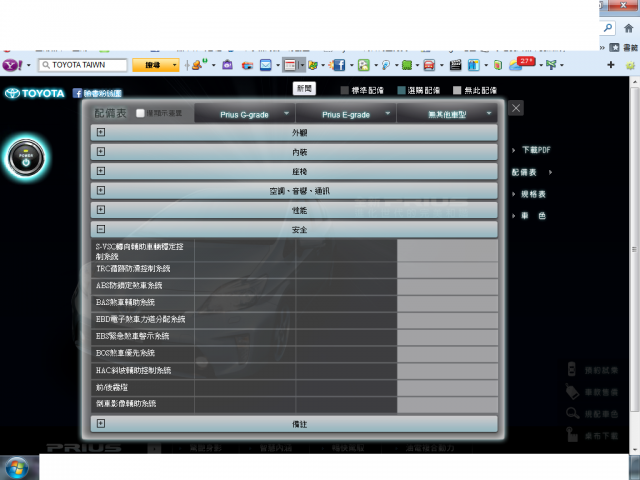Screen dimensions: 640x480
Task: Open the Toyota Facebook fan page link
Action: coord(98,93)
